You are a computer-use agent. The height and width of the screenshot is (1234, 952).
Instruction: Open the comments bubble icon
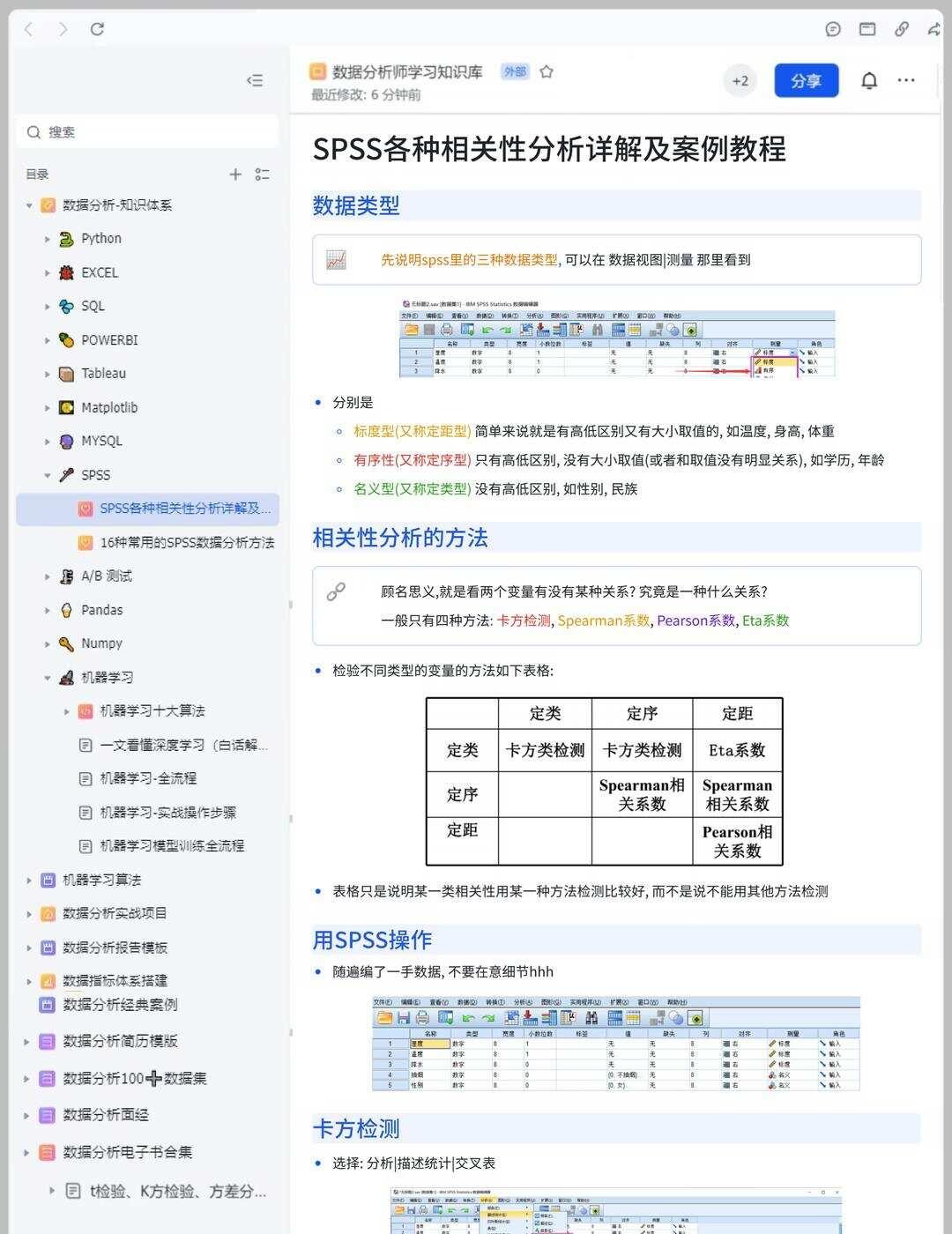click(833, 29)
